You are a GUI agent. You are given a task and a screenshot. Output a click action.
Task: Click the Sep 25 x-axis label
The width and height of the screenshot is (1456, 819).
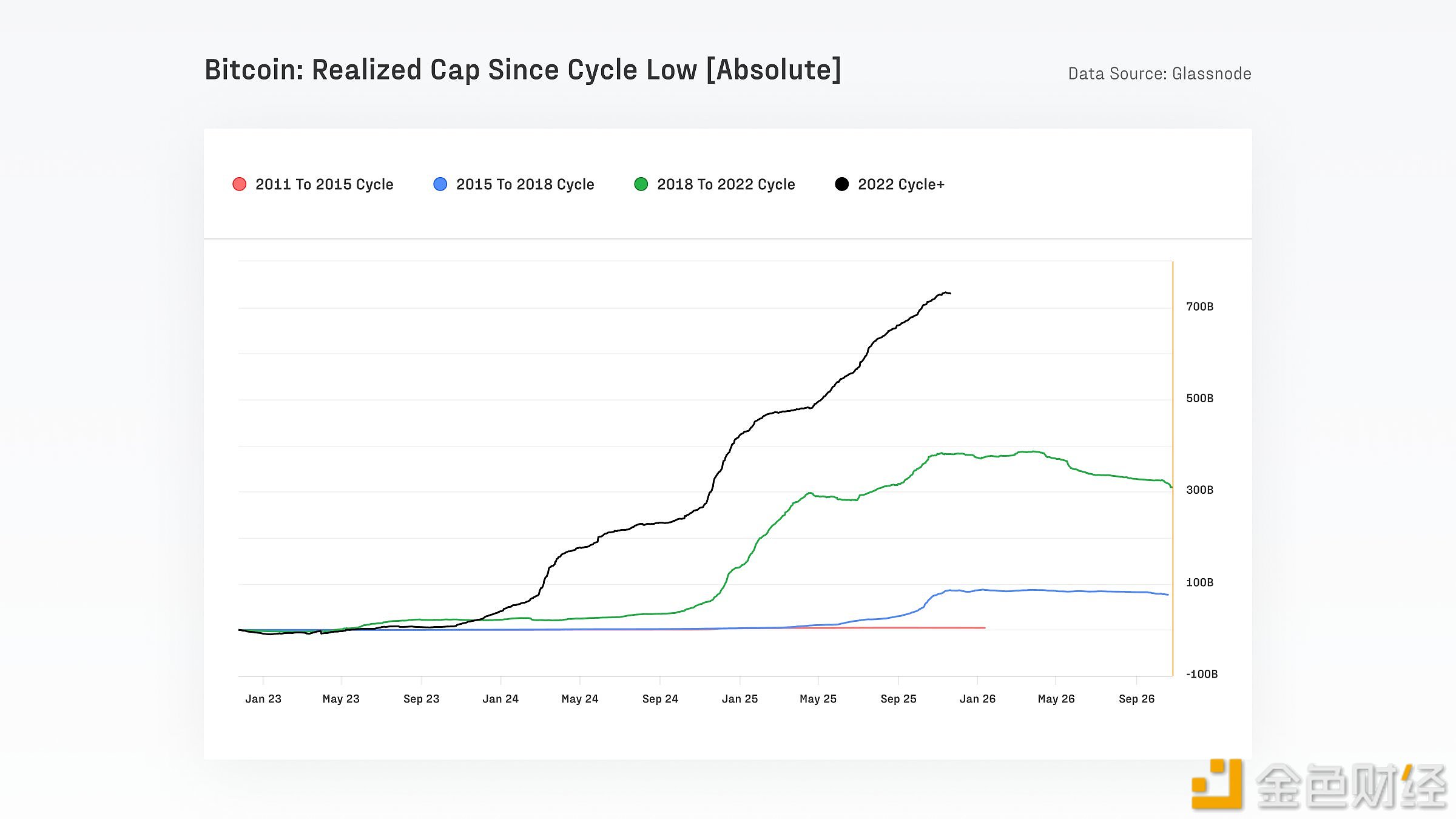(x=898, y=699)
